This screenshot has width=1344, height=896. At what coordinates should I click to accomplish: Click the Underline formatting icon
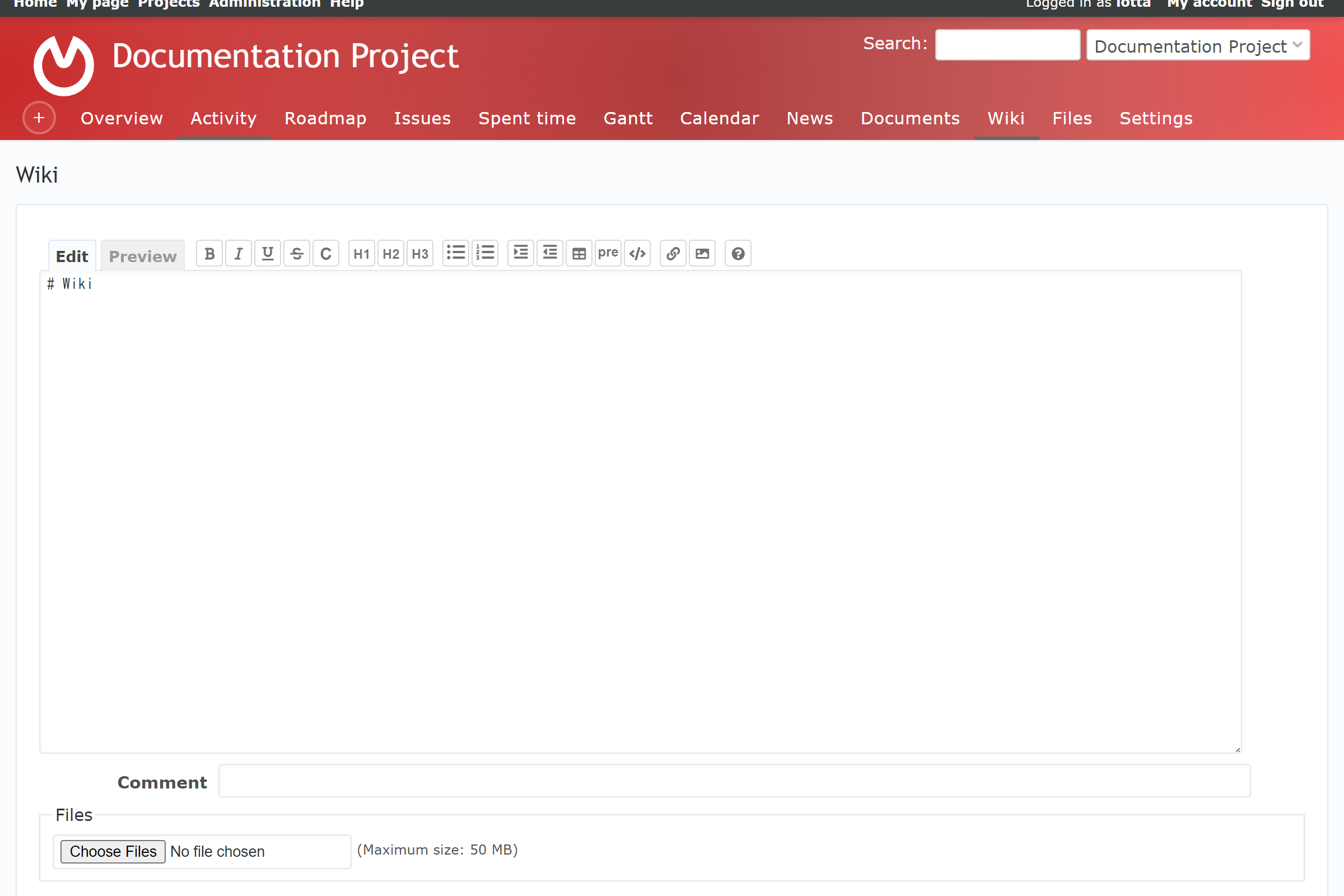268,253
